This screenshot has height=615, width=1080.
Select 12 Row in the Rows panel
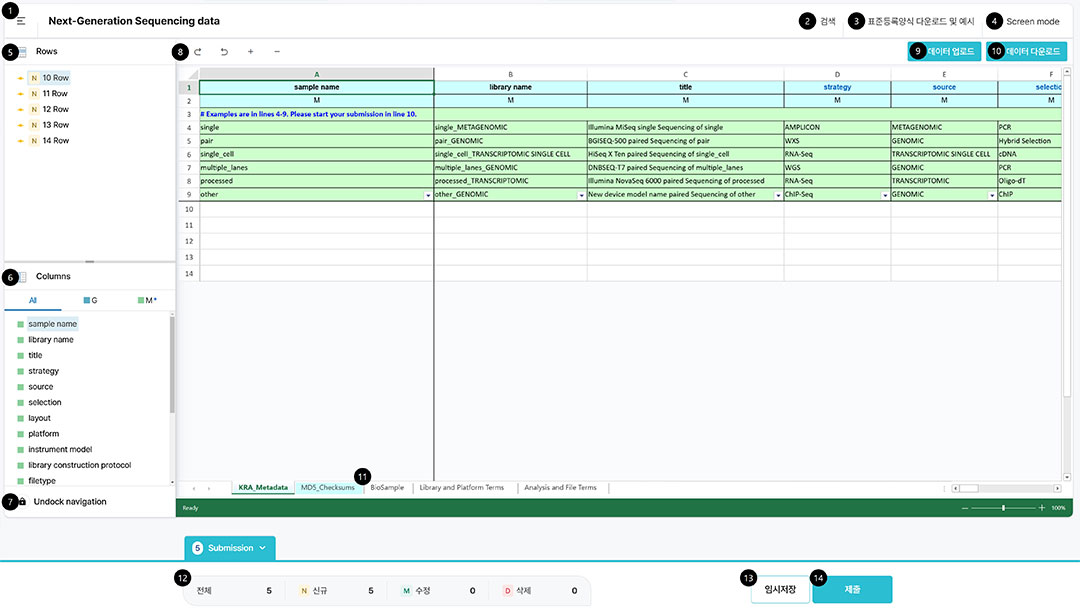coord(55,109)
